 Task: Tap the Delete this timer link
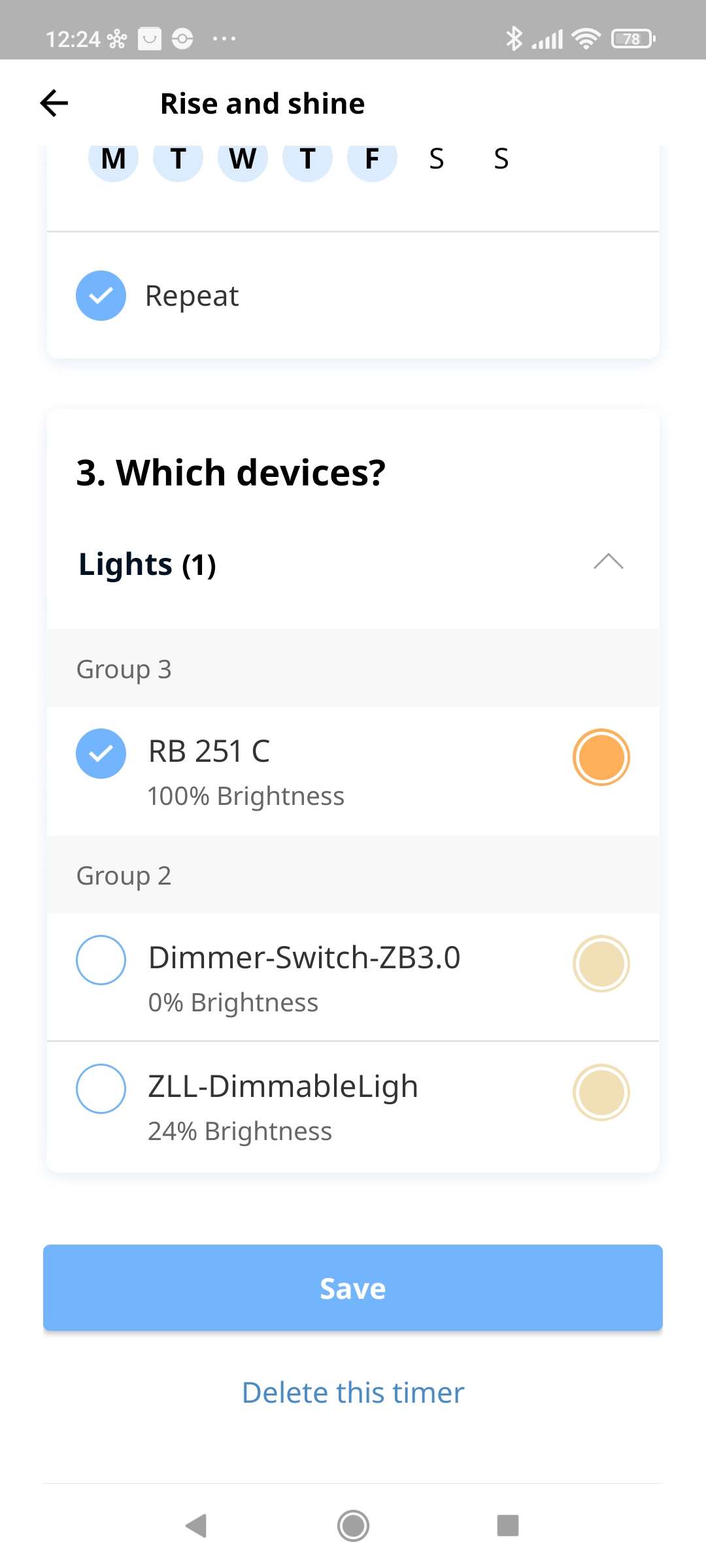point(353,1392)
